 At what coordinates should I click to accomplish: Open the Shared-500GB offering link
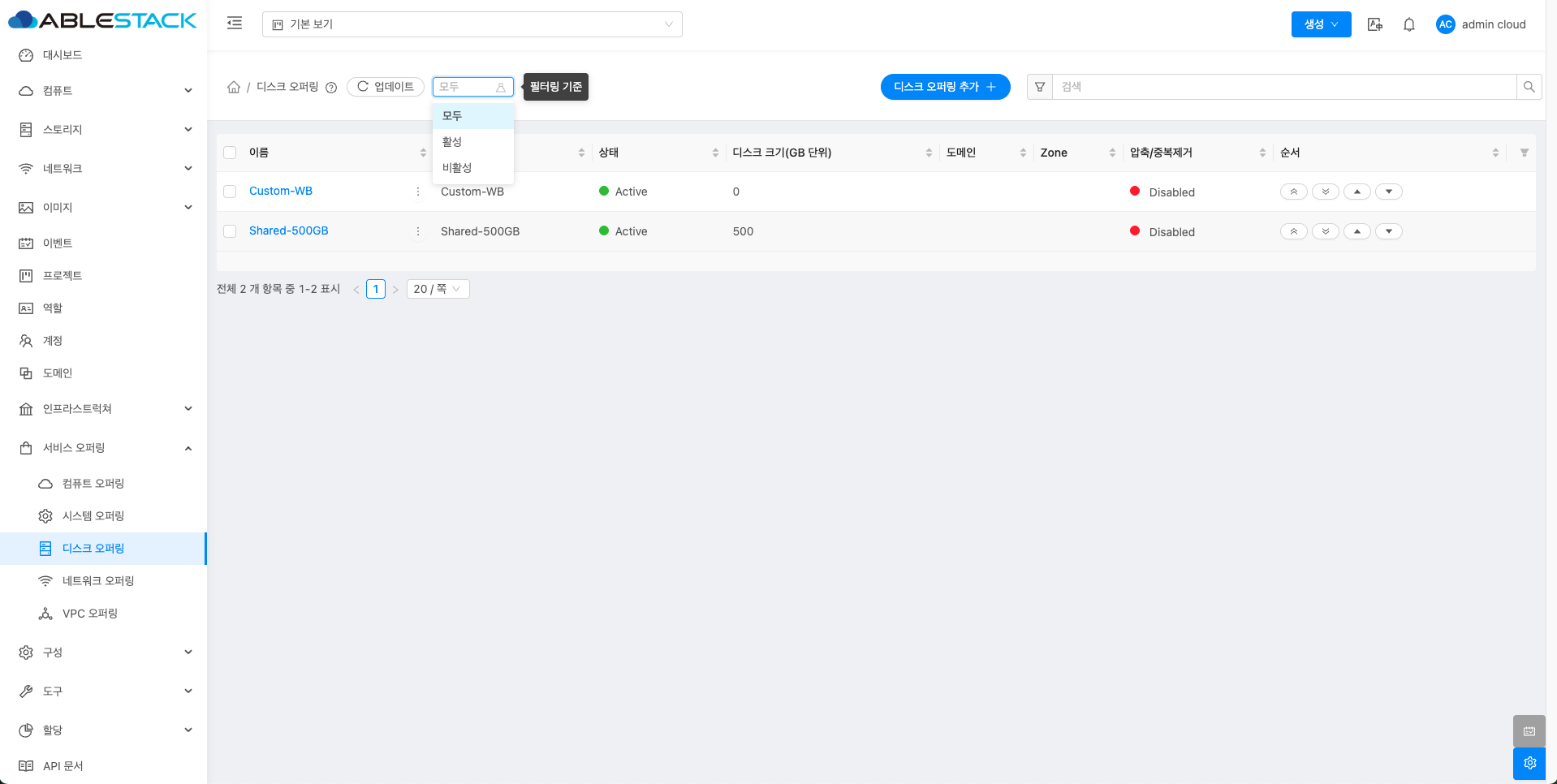288,230
